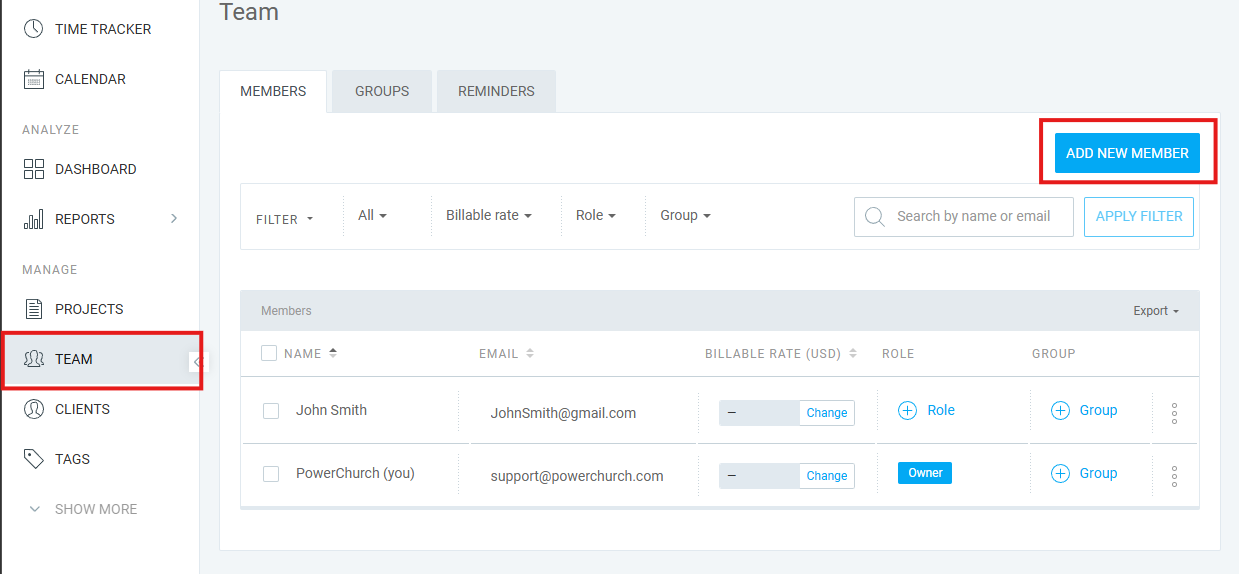Click the Team people icon
Viewport: 1239px width, 574px height.
(34, 359)
